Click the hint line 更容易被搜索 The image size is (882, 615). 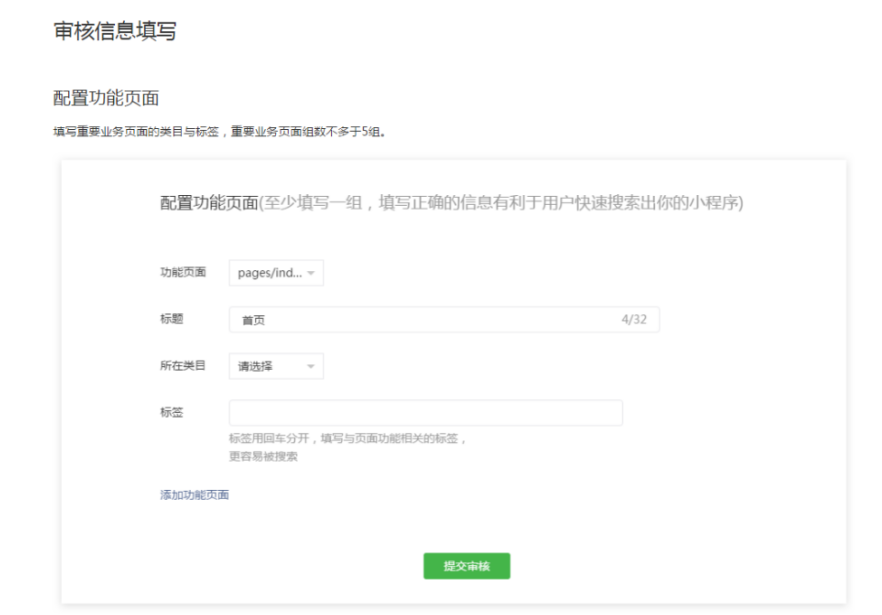(x=263, y=456)
